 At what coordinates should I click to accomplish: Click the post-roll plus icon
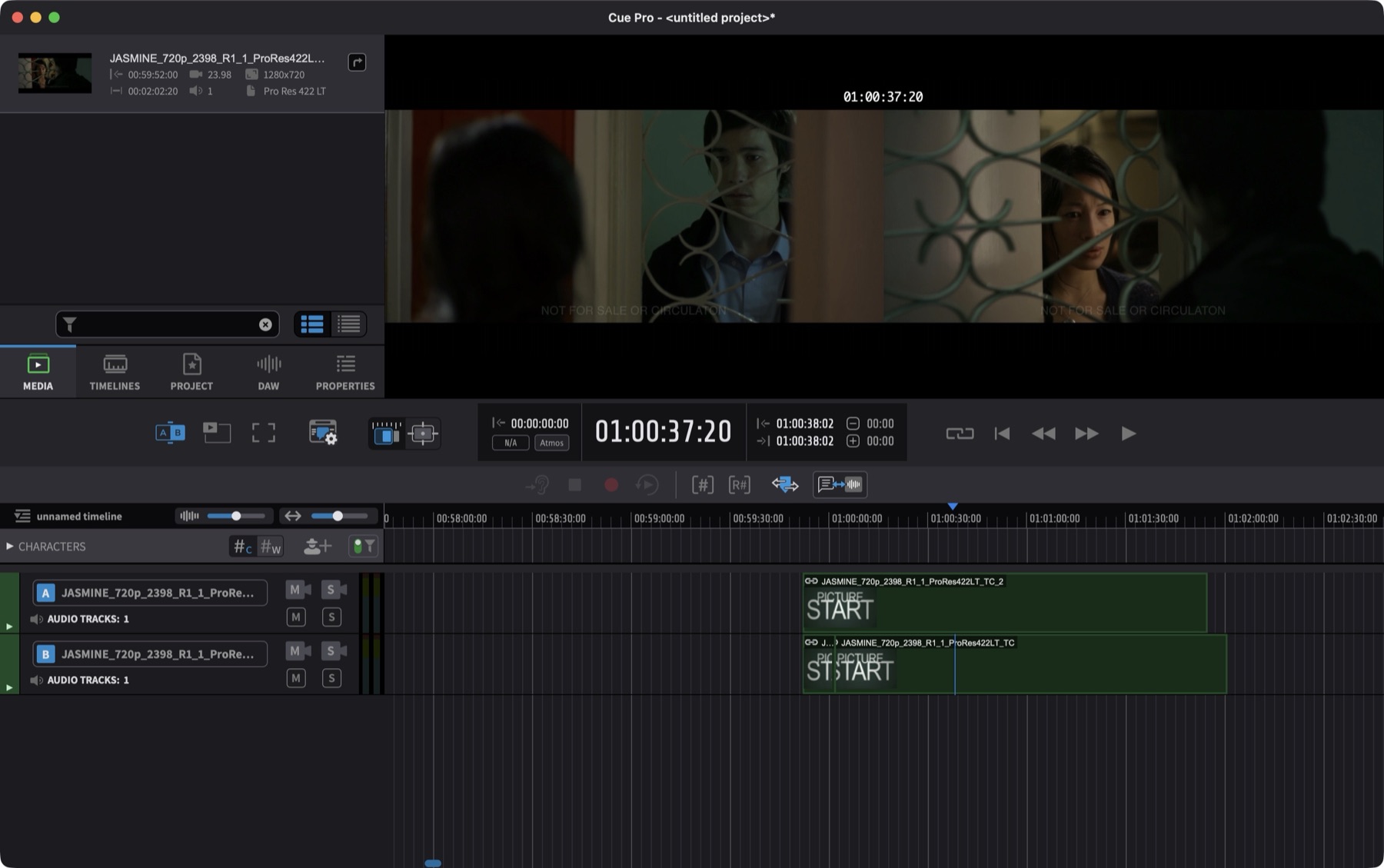click(853, 441)
